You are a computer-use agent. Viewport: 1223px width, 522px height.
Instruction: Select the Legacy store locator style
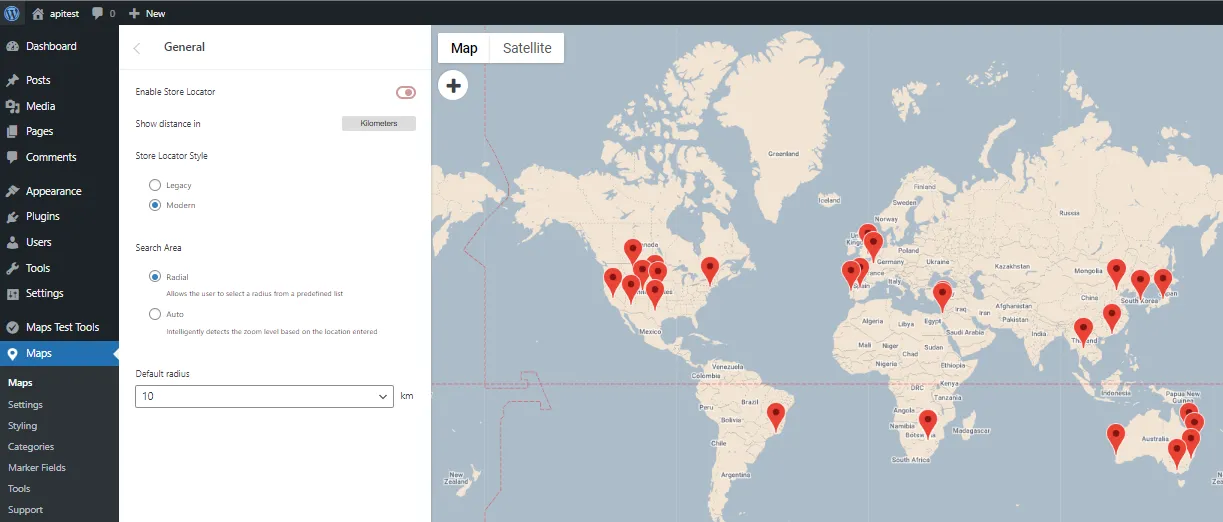155,185
